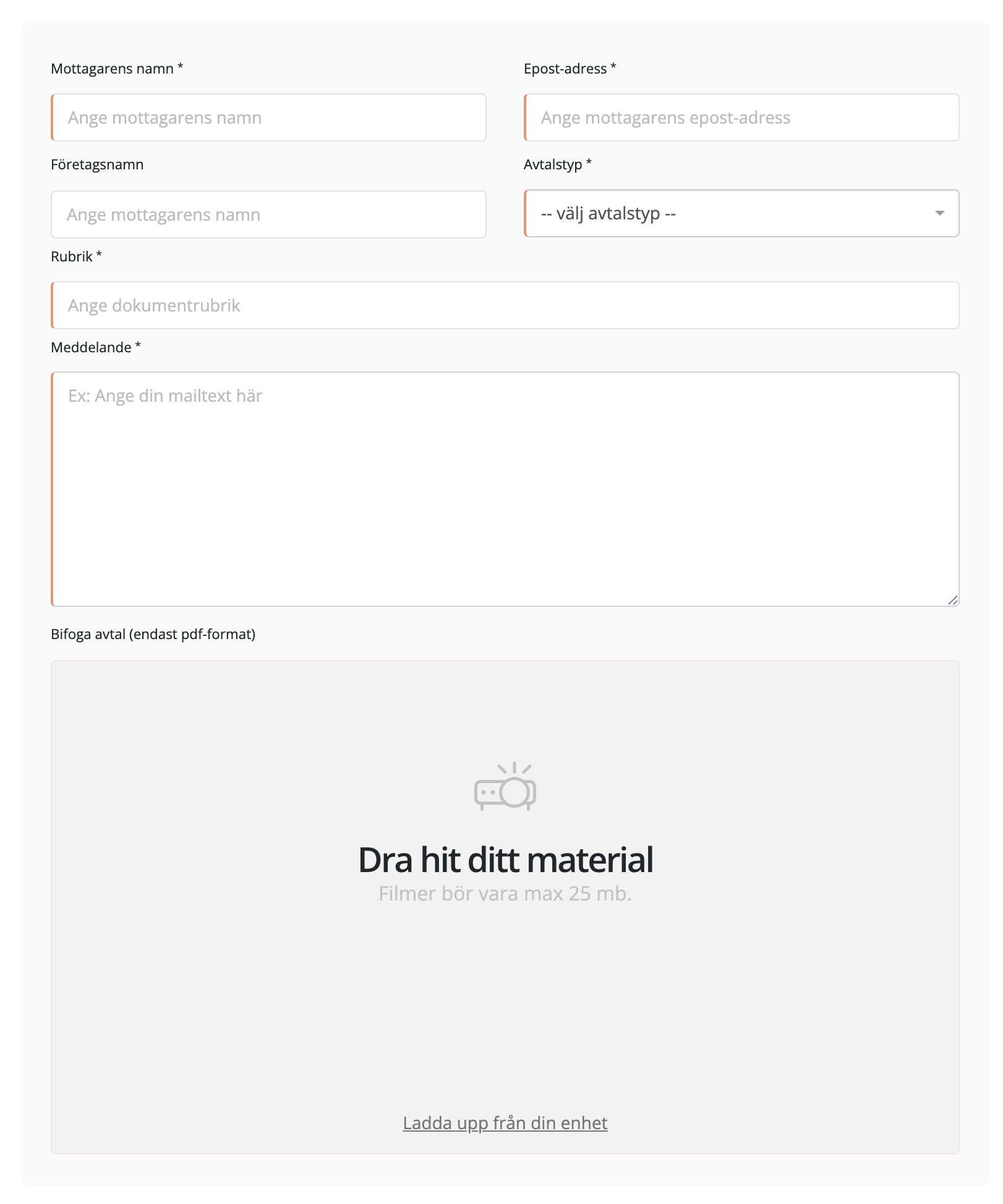The height and width of the screenshot is (1204, 1003).
Task: Click the "Bifoga avtal (endast pdf-format)" label
Action: click(x=153, y=634)
